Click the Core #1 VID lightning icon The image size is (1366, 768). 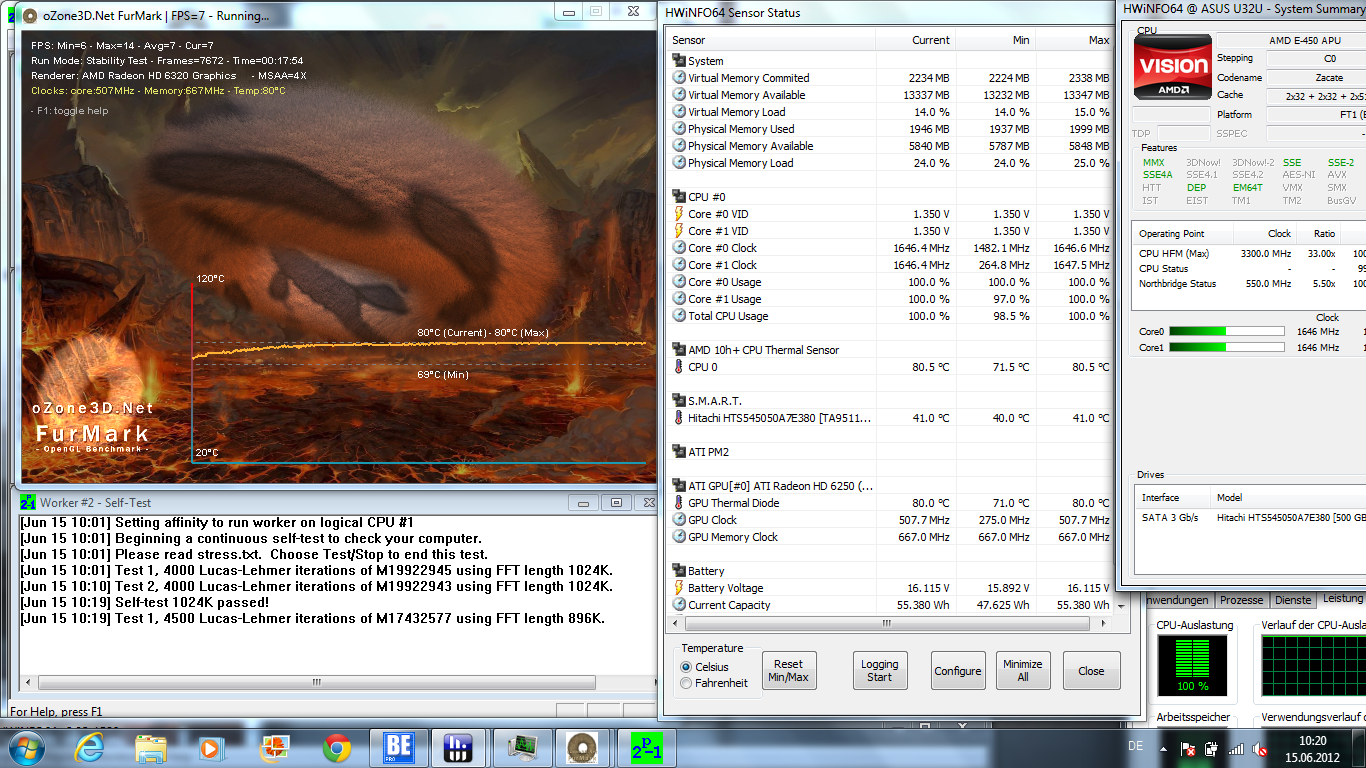point(679,231)
